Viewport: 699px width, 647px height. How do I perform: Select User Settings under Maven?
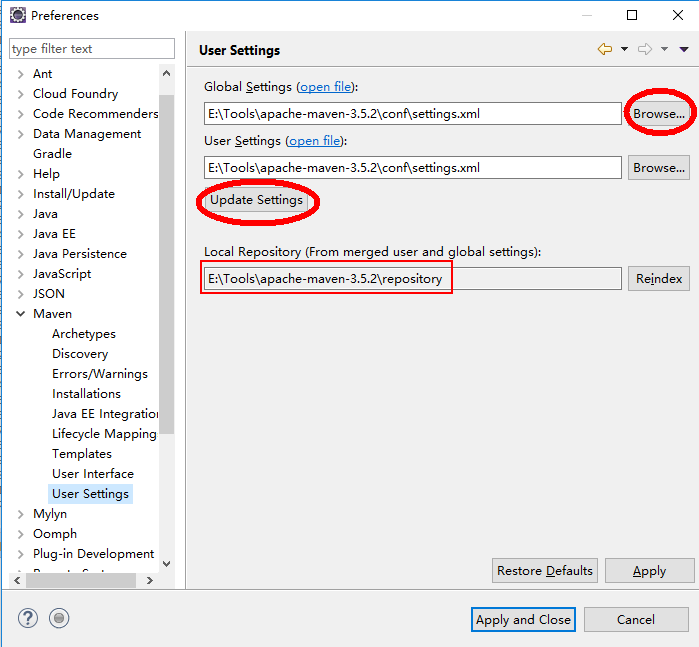pyautogui.click(x=90, y=494)
